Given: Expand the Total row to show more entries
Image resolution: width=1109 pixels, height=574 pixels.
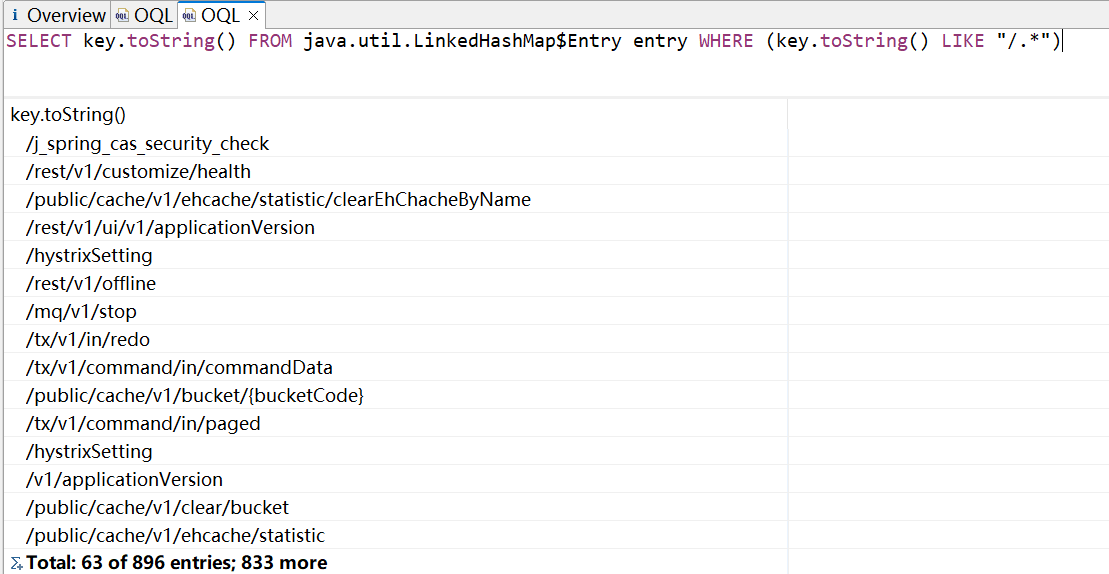Looking at the screenshot, I should tap(176, 563).
